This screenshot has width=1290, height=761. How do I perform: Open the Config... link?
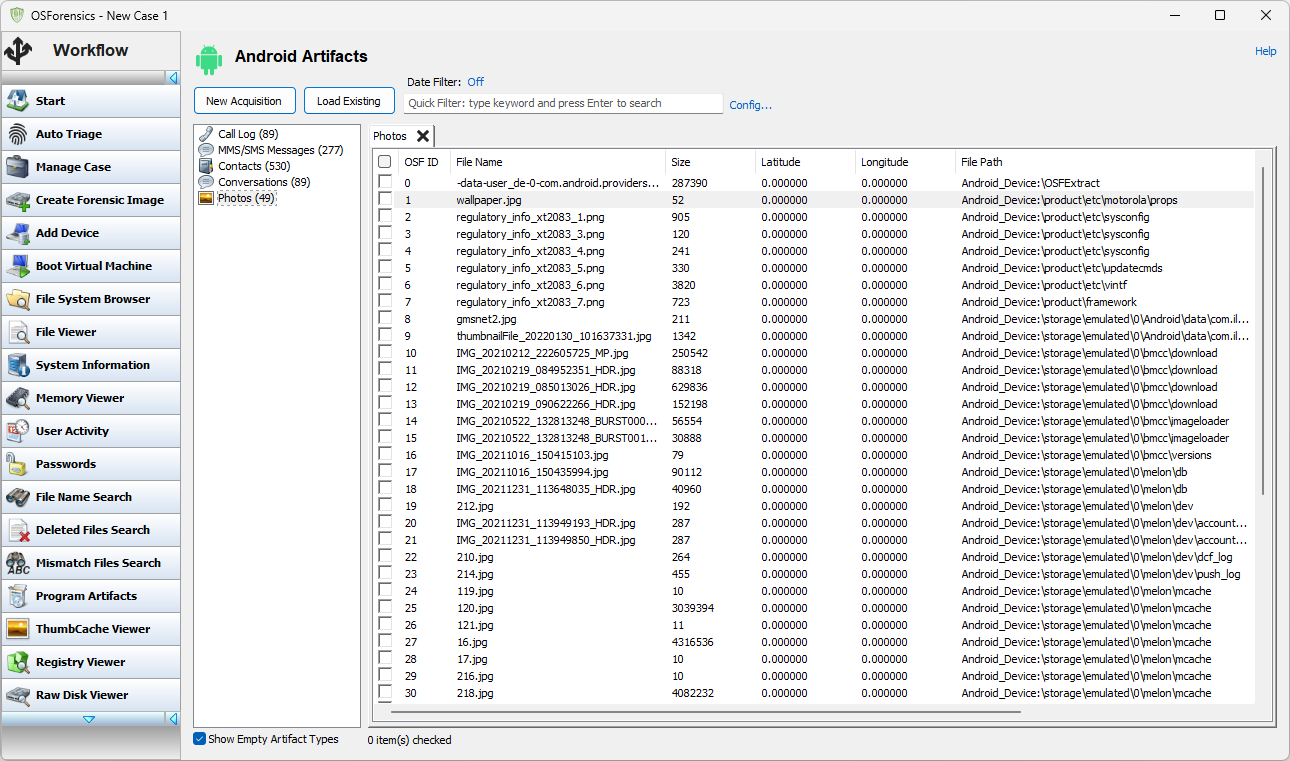[x=750, y=105]
